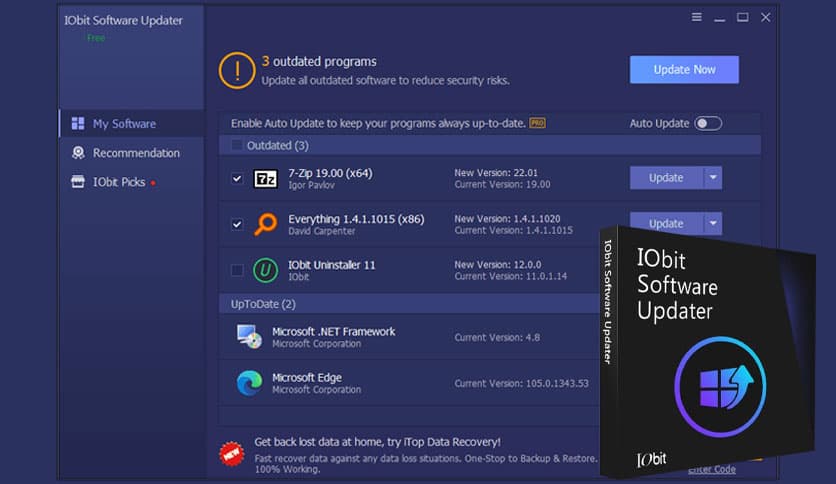
Task: Check the IObit Uninstaller 11 checkbox
Action: point(237,270)
